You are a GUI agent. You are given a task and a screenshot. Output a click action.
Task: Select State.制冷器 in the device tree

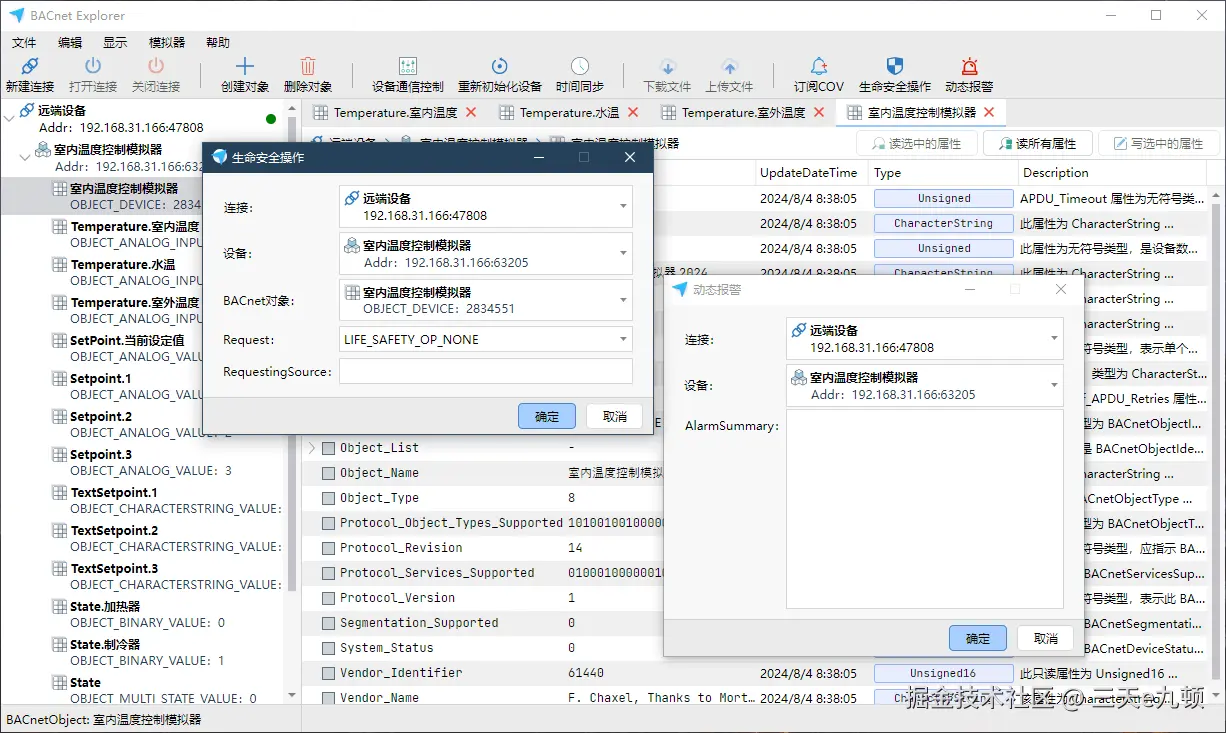[105, 644]
